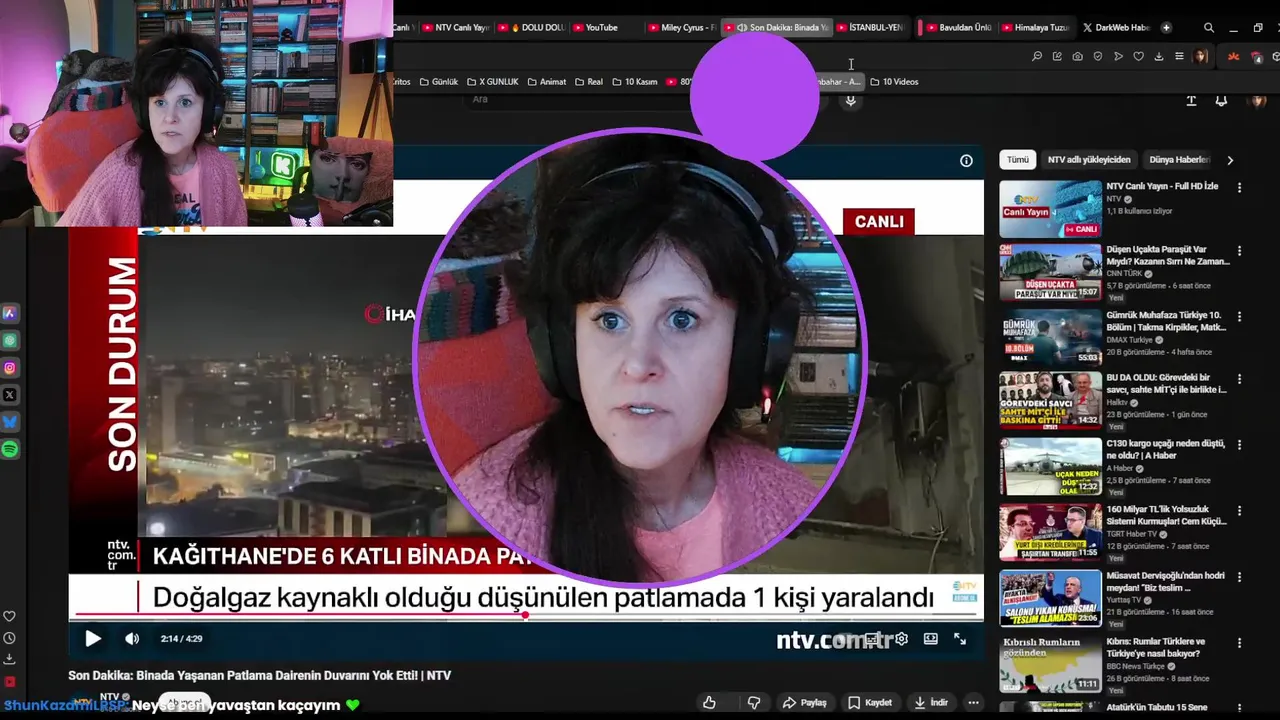Open Gümrük Muhafaza Türkiye video title
The image size is (1280, 720).
pyautogui.click(x=1166, y=321)
